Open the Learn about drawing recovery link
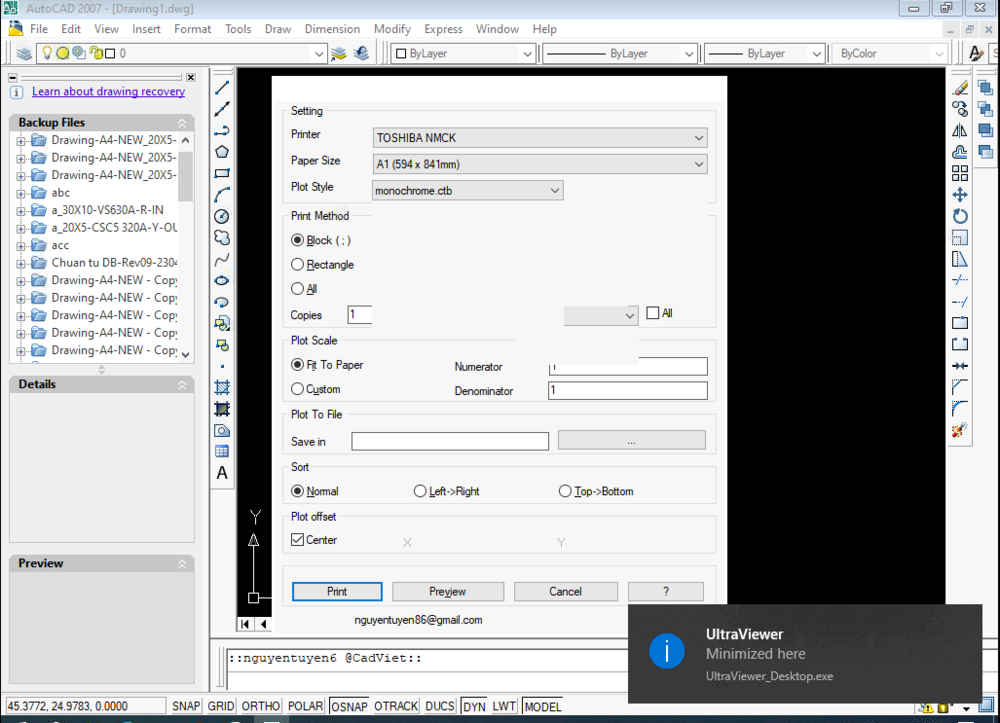Screen dimensions: 1000x723 click(108, 91)
